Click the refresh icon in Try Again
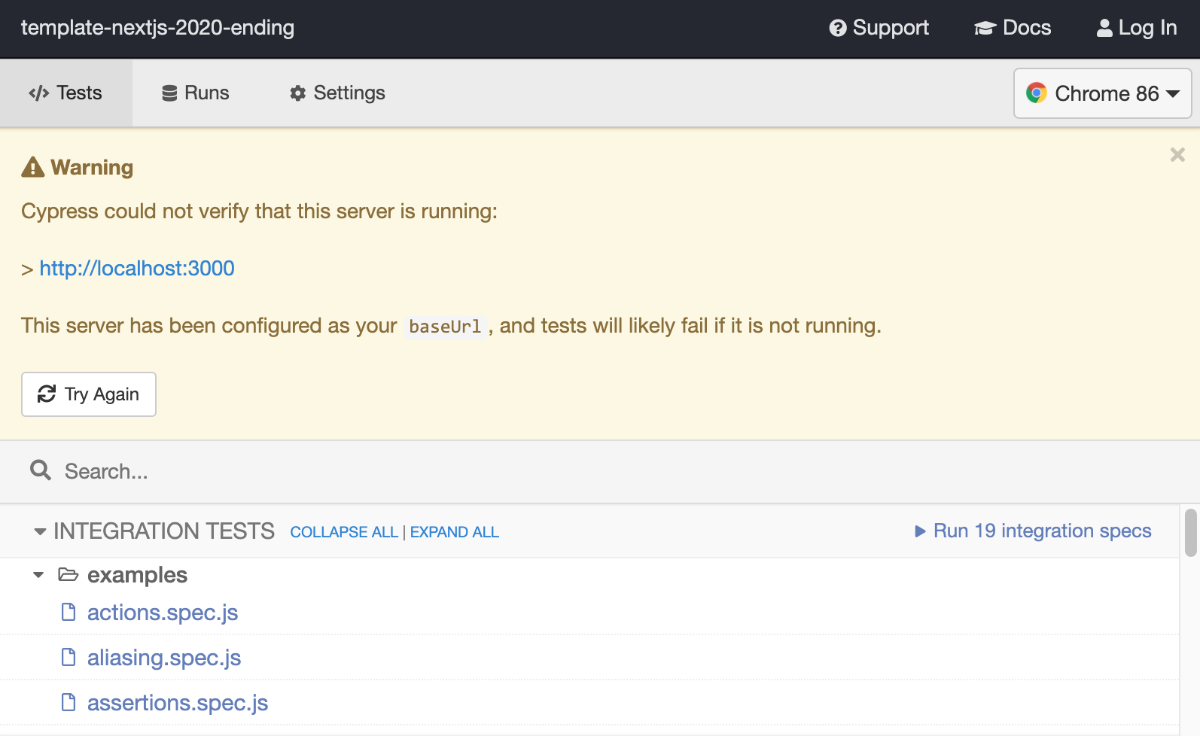 [47, 394]
